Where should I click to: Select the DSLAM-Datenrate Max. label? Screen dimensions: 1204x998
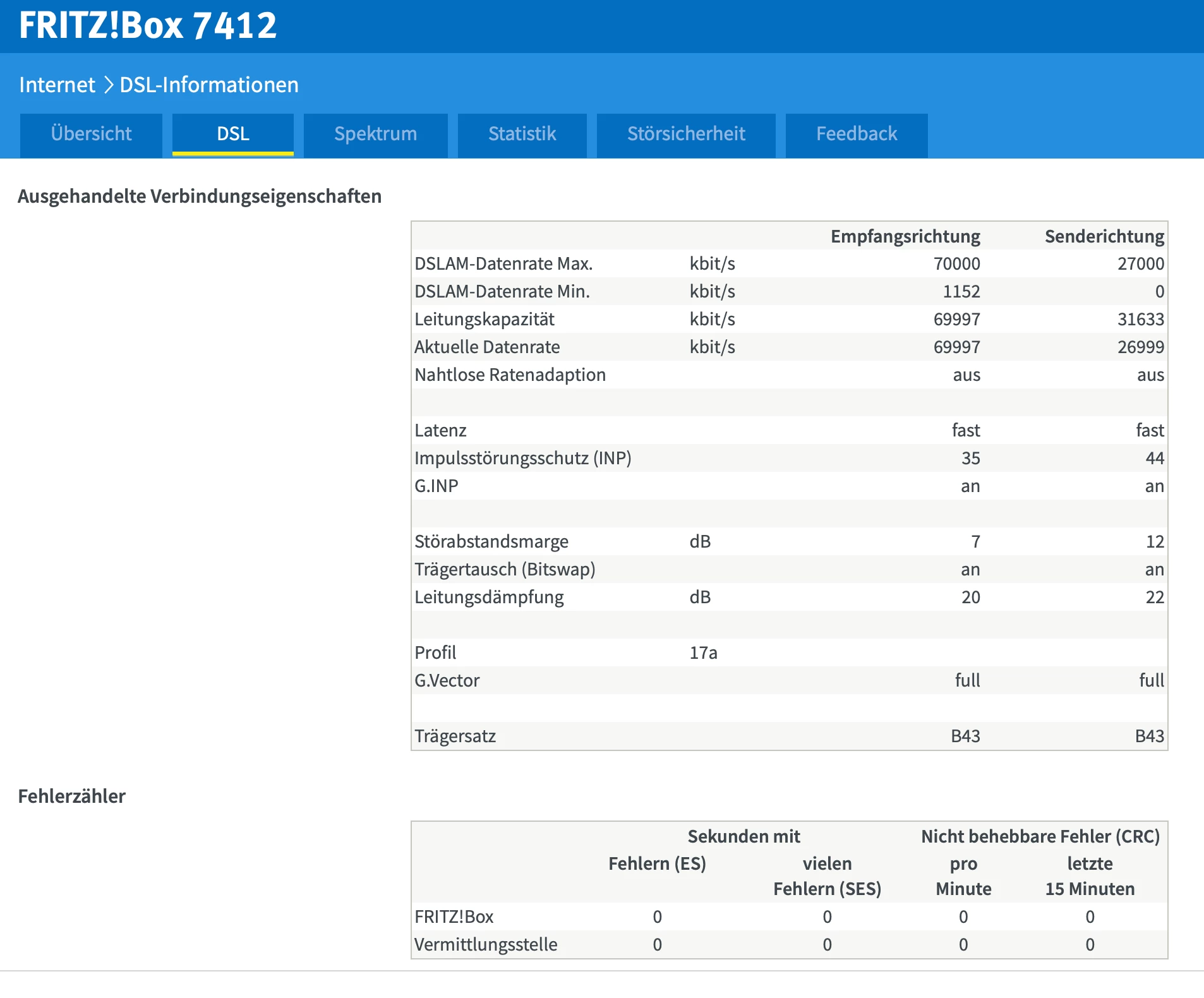click(503, 263)
